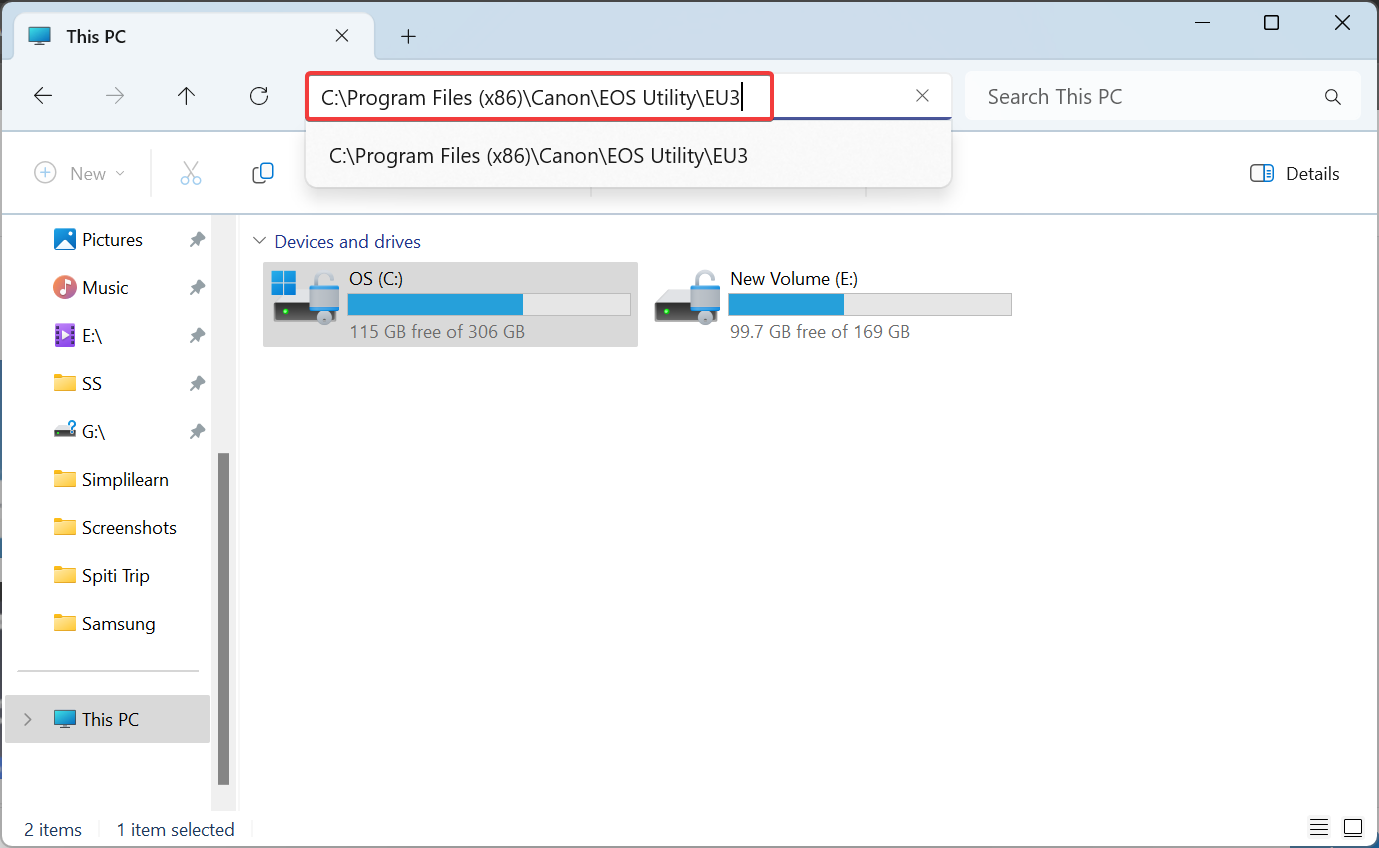Open a new tab with plus button
Screen dimensions: 1379x848
tap(408, 36)
